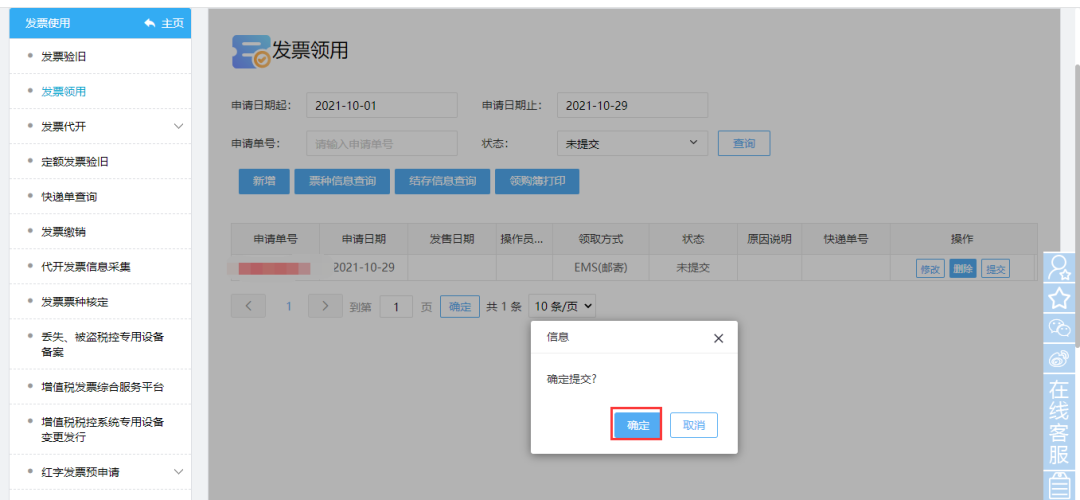Click the 操作员 column header
The image size is (1080, 500).
[x=524, y=239]
